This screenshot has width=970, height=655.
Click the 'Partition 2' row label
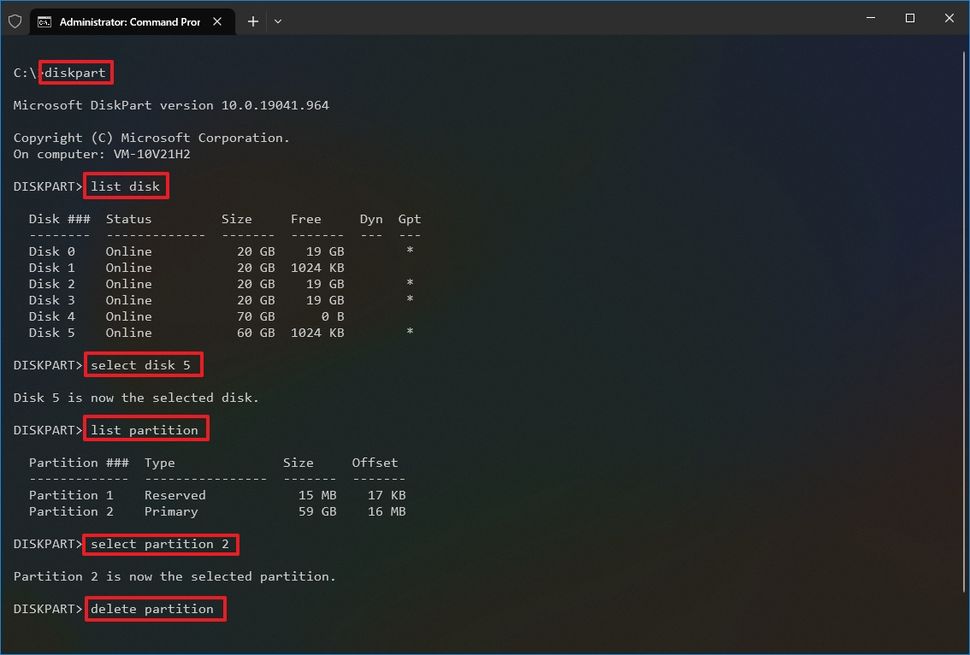pos(71,512)
